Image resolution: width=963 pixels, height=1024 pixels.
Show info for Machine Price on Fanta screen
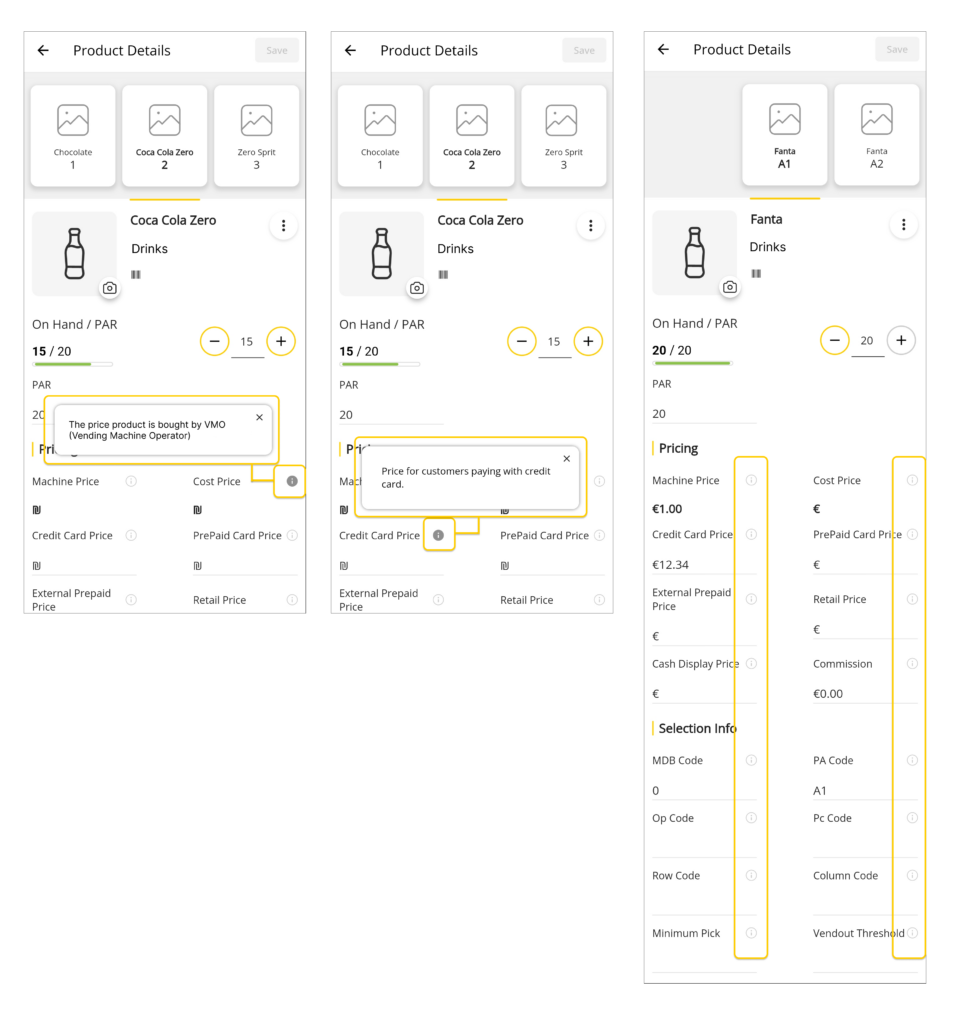coord(751,480)
